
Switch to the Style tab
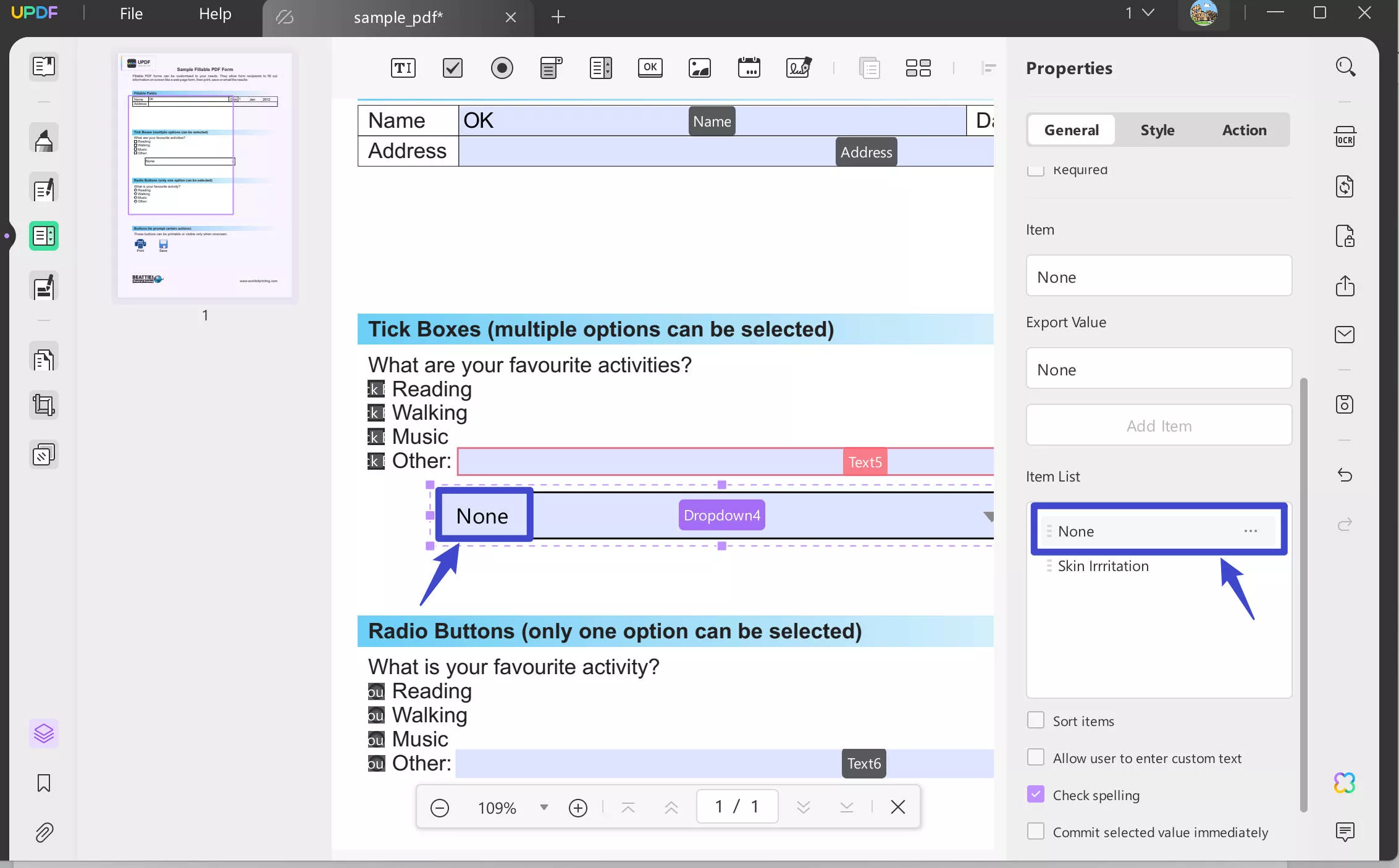[x=1157, y=129]
